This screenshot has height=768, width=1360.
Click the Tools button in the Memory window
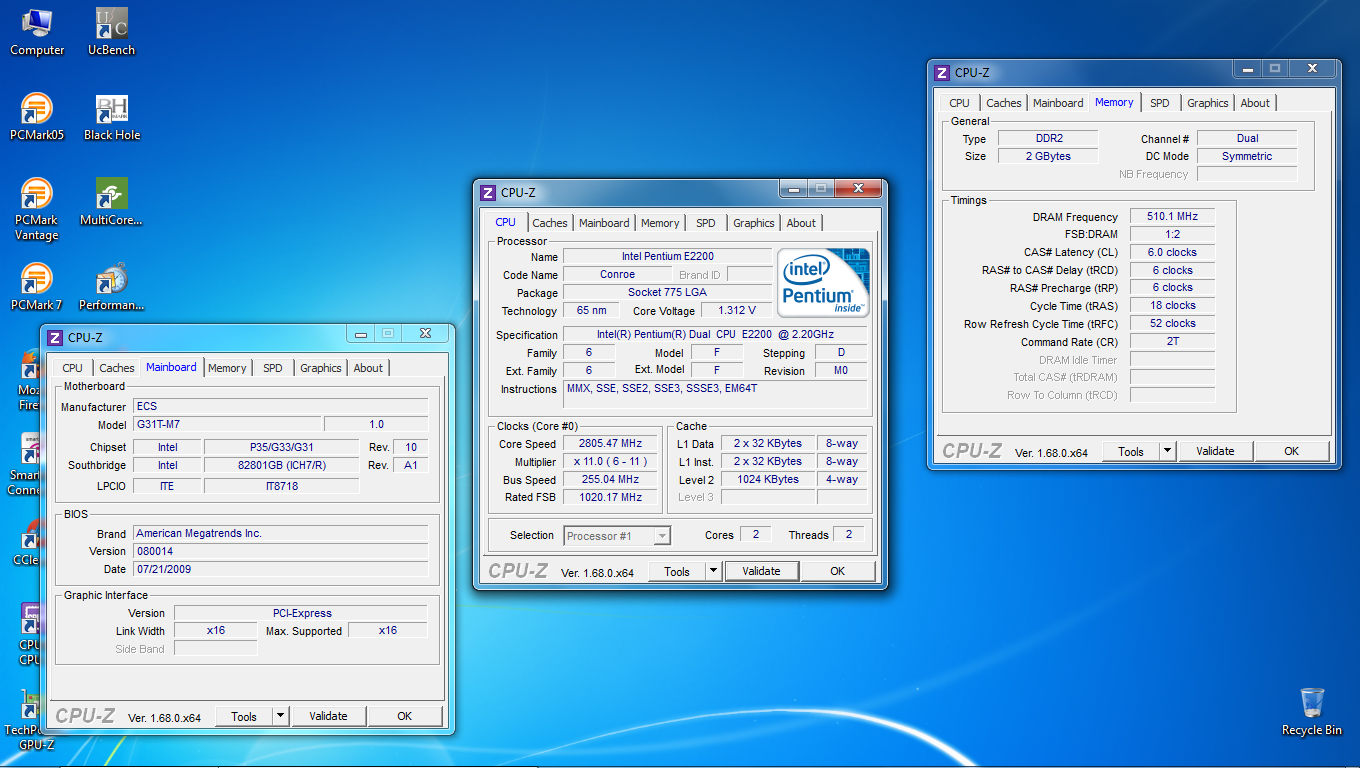tap(1131, 451)
